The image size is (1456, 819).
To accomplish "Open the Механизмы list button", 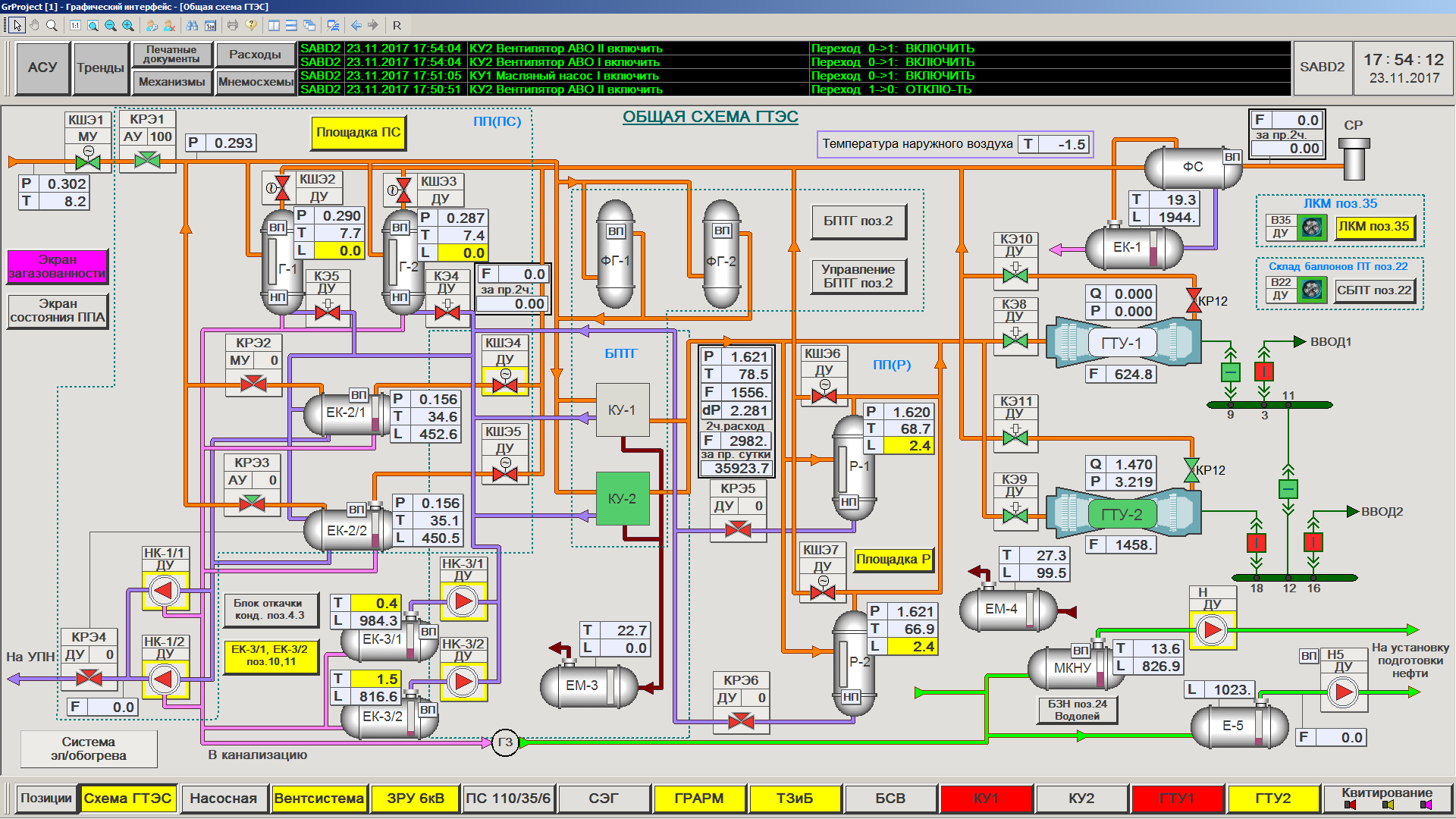I will [171, 82].
